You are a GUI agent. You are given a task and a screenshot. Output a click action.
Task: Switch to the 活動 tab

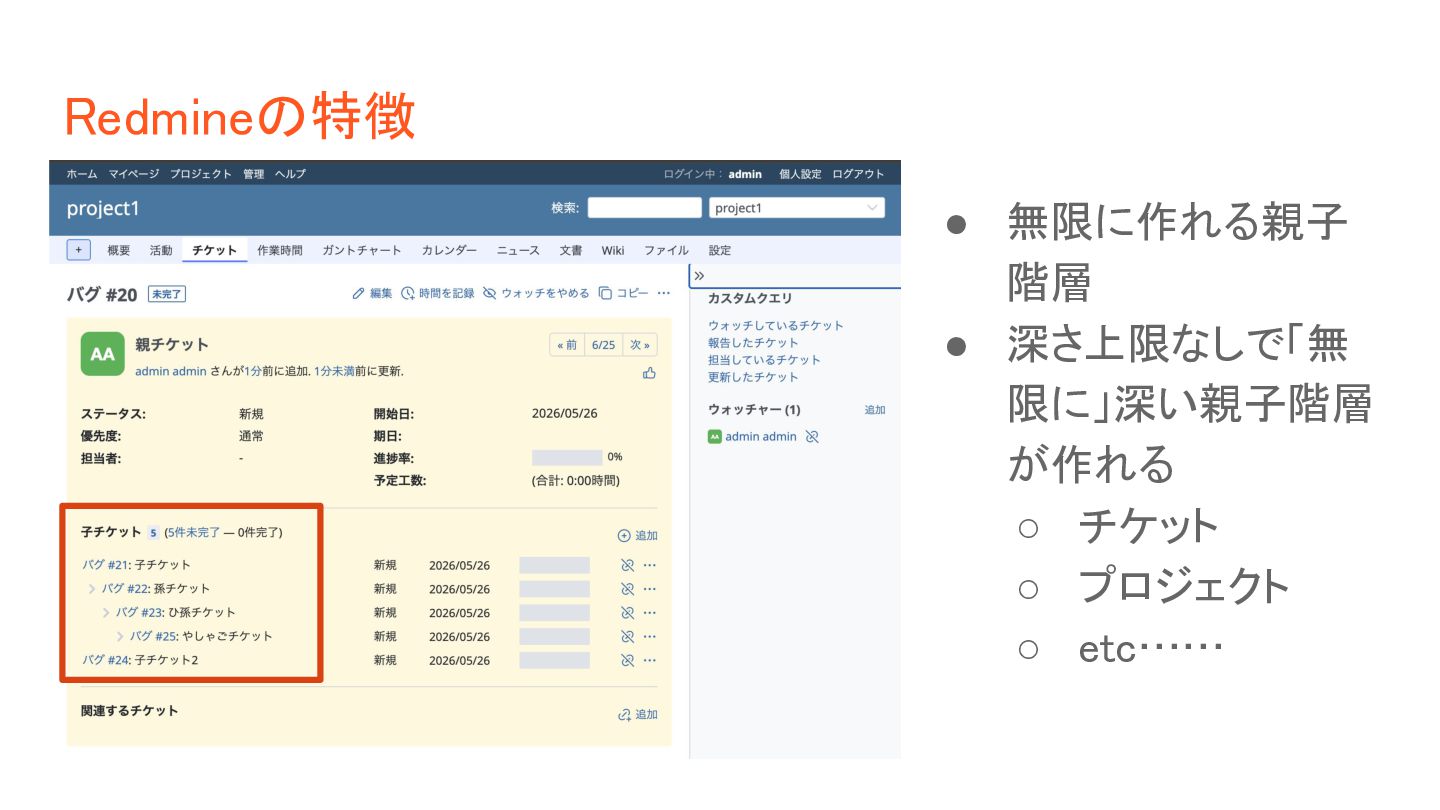tap(161, 251)
